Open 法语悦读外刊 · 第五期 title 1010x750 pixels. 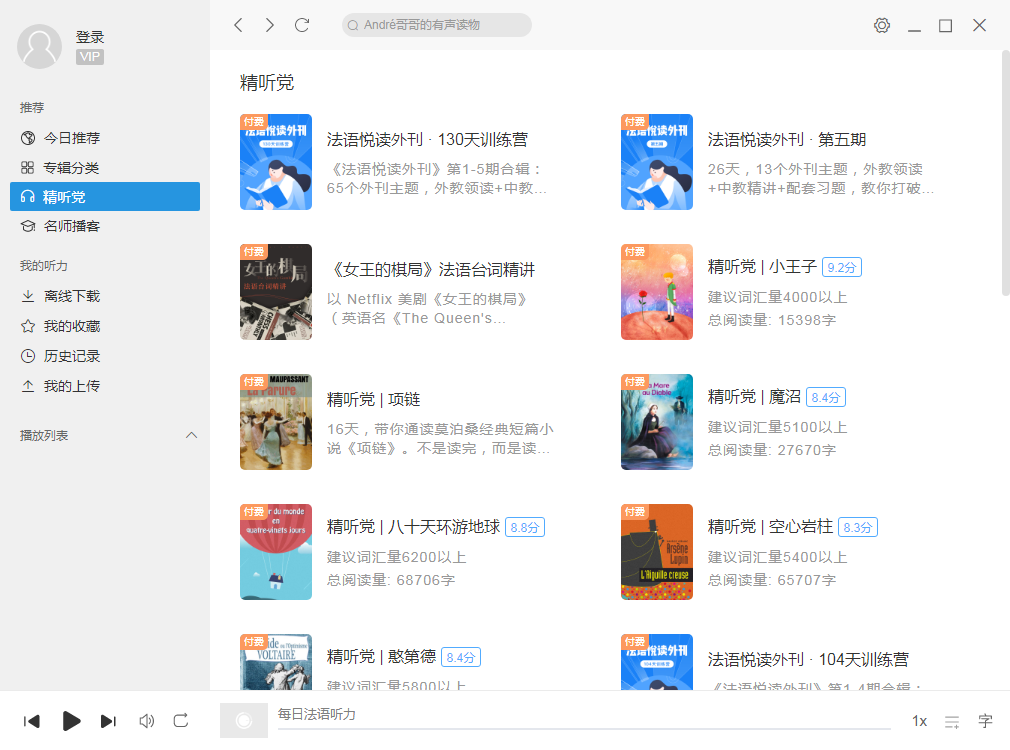pyautogui.click(x=786, y=140)
